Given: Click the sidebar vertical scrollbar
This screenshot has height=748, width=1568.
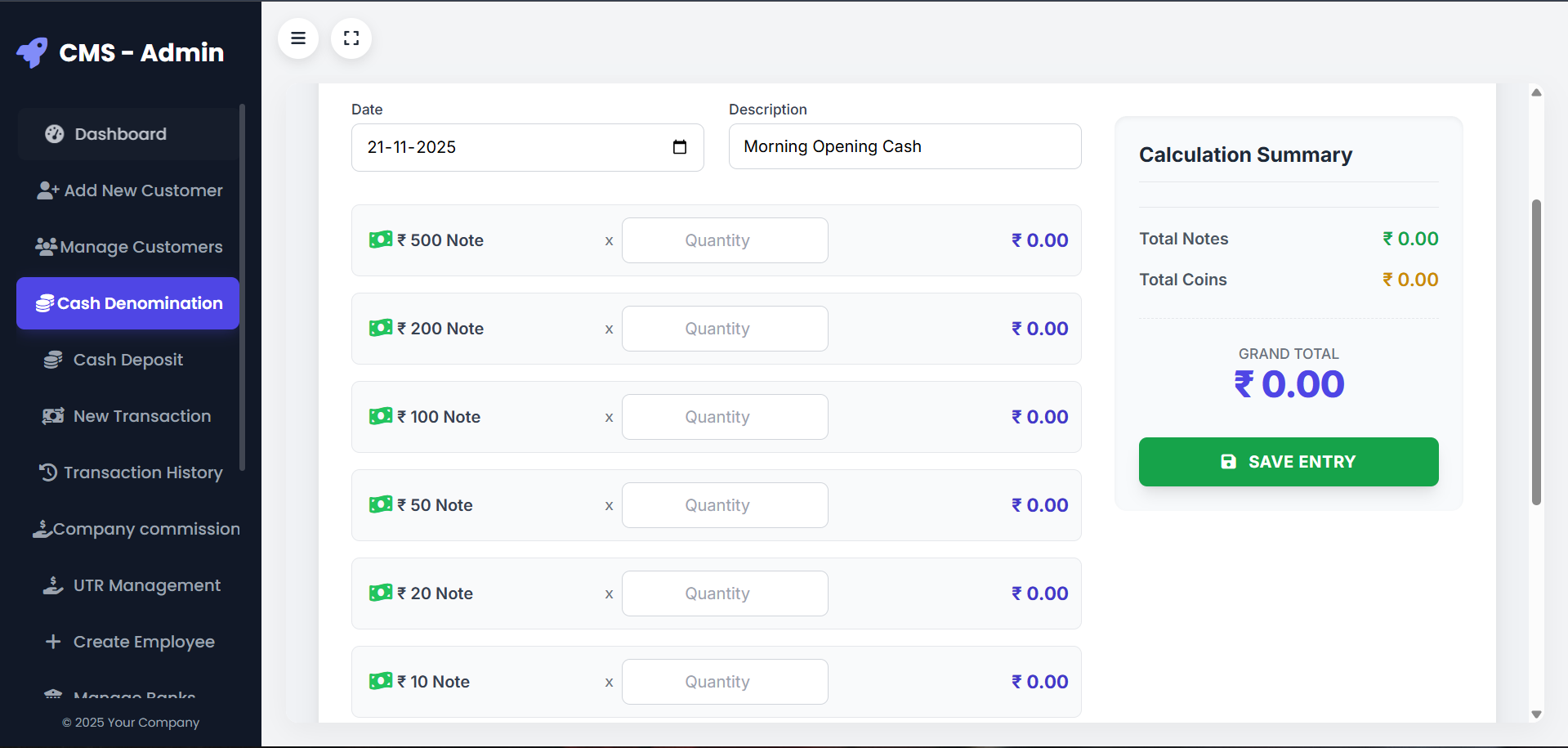Looking at the screenshot, I should point(242,286).
